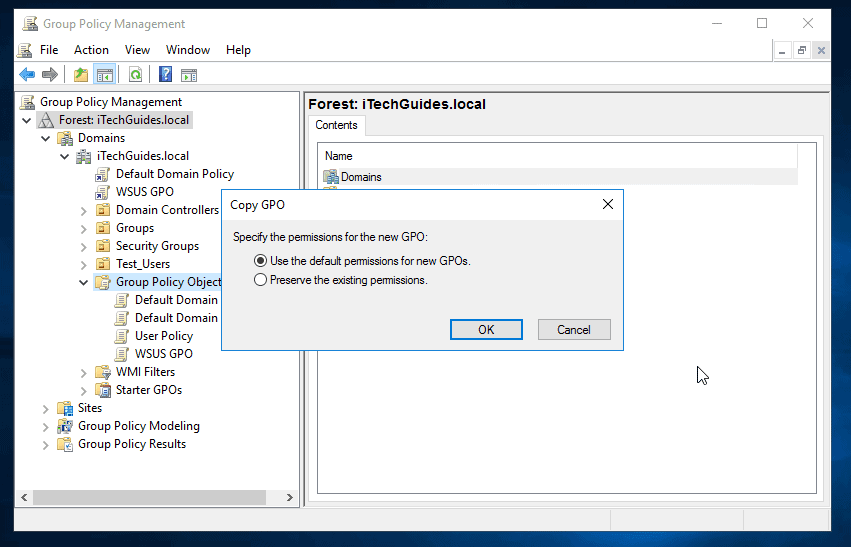Restore the inner MDI console window

click(x=802, y=50)
